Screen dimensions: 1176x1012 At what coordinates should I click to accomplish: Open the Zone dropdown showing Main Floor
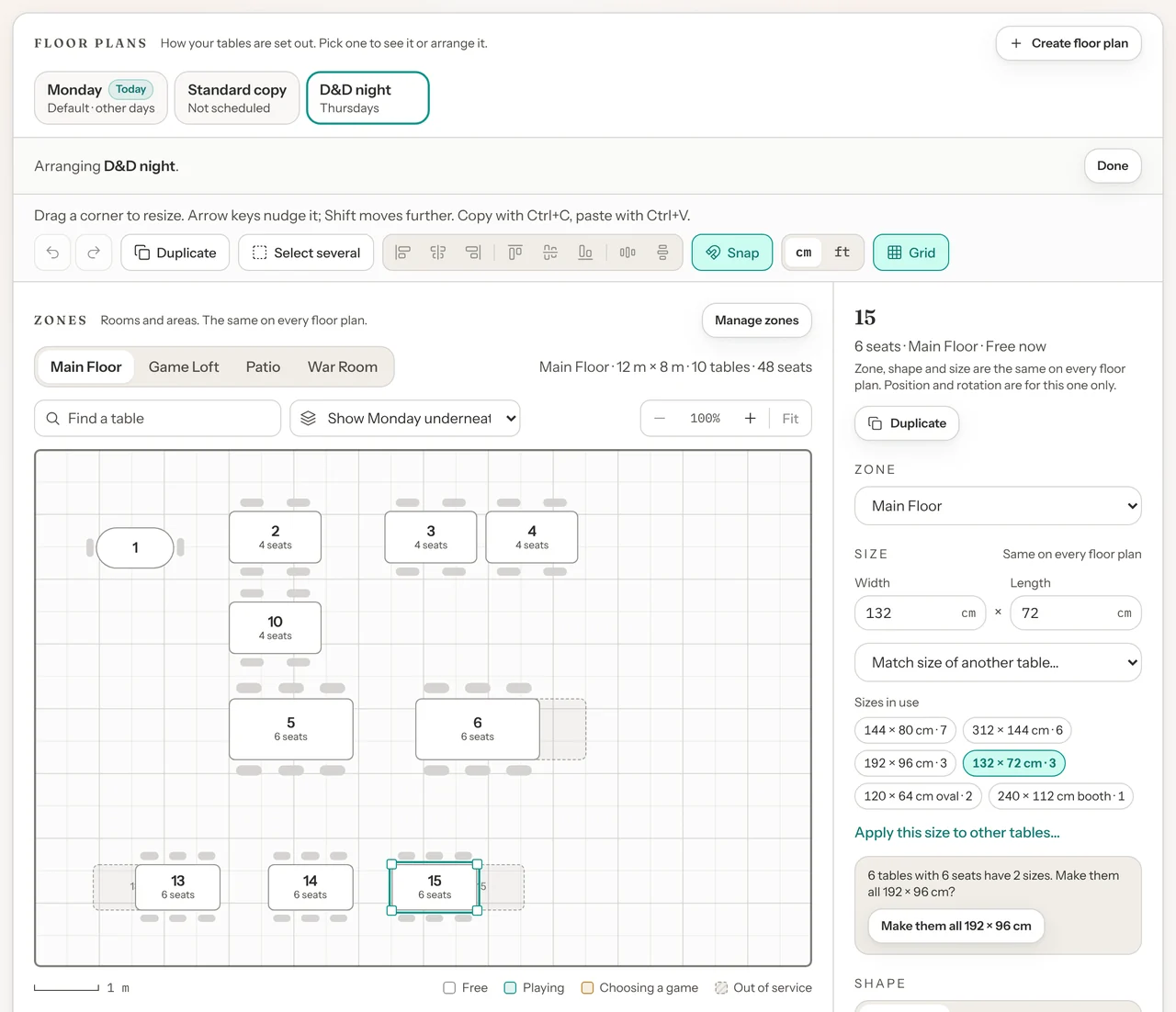click(x=998, y=506)
